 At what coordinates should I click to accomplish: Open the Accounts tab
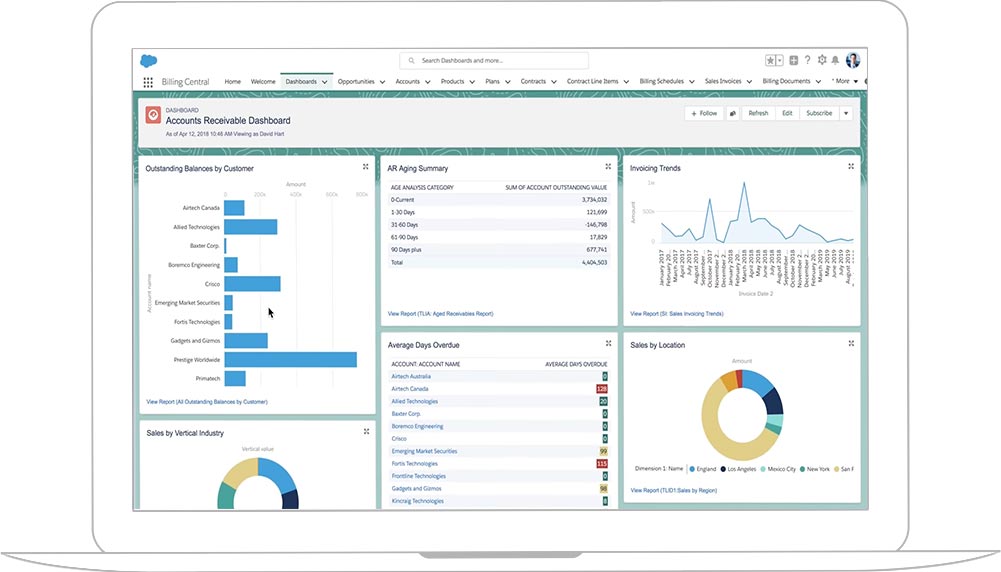407,82
